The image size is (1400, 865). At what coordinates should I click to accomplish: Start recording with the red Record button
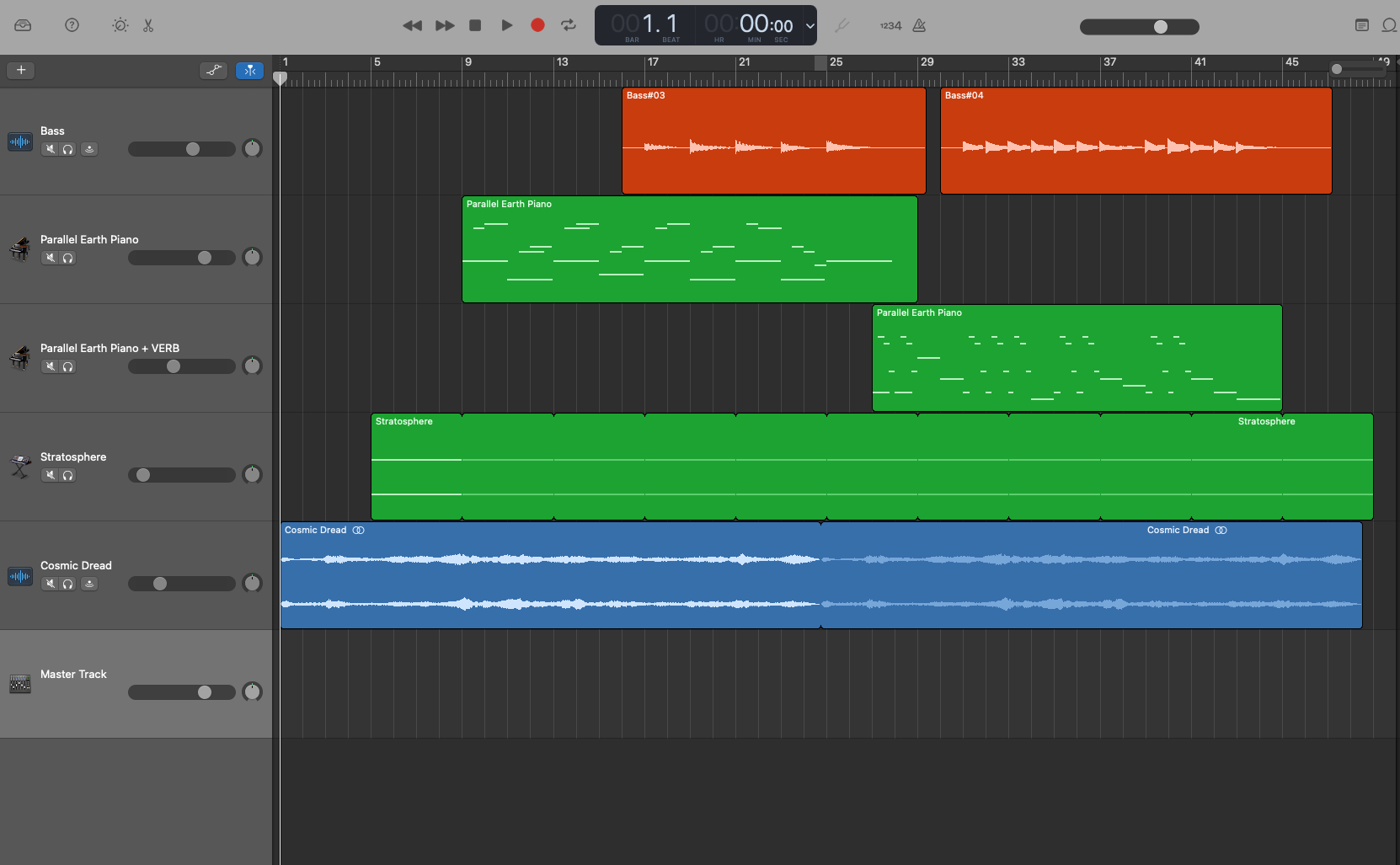[x=537, y=25]
